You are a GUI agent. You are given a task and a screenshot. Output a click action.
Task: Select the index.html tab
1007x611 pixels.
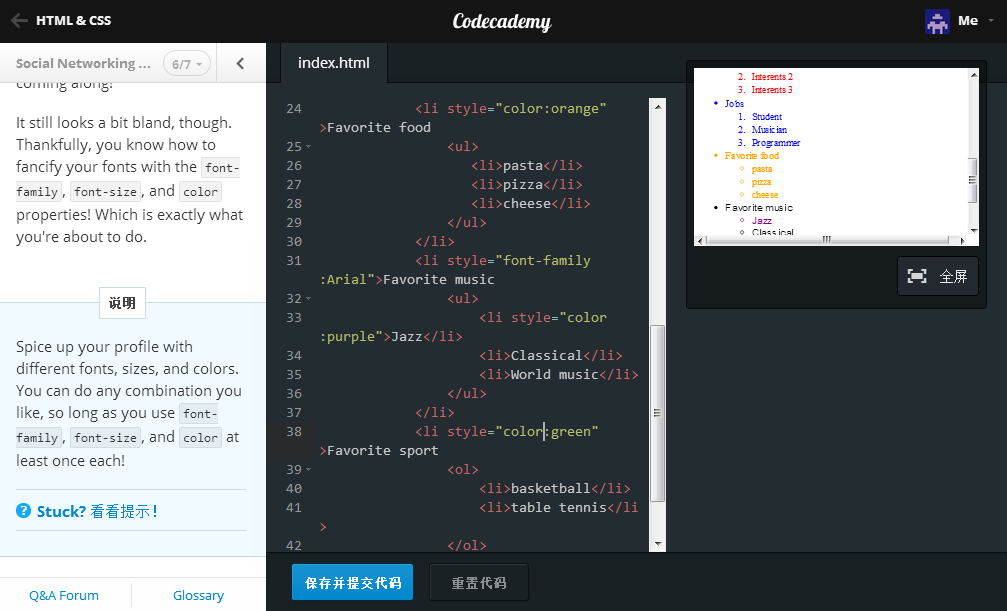(333, 61)
